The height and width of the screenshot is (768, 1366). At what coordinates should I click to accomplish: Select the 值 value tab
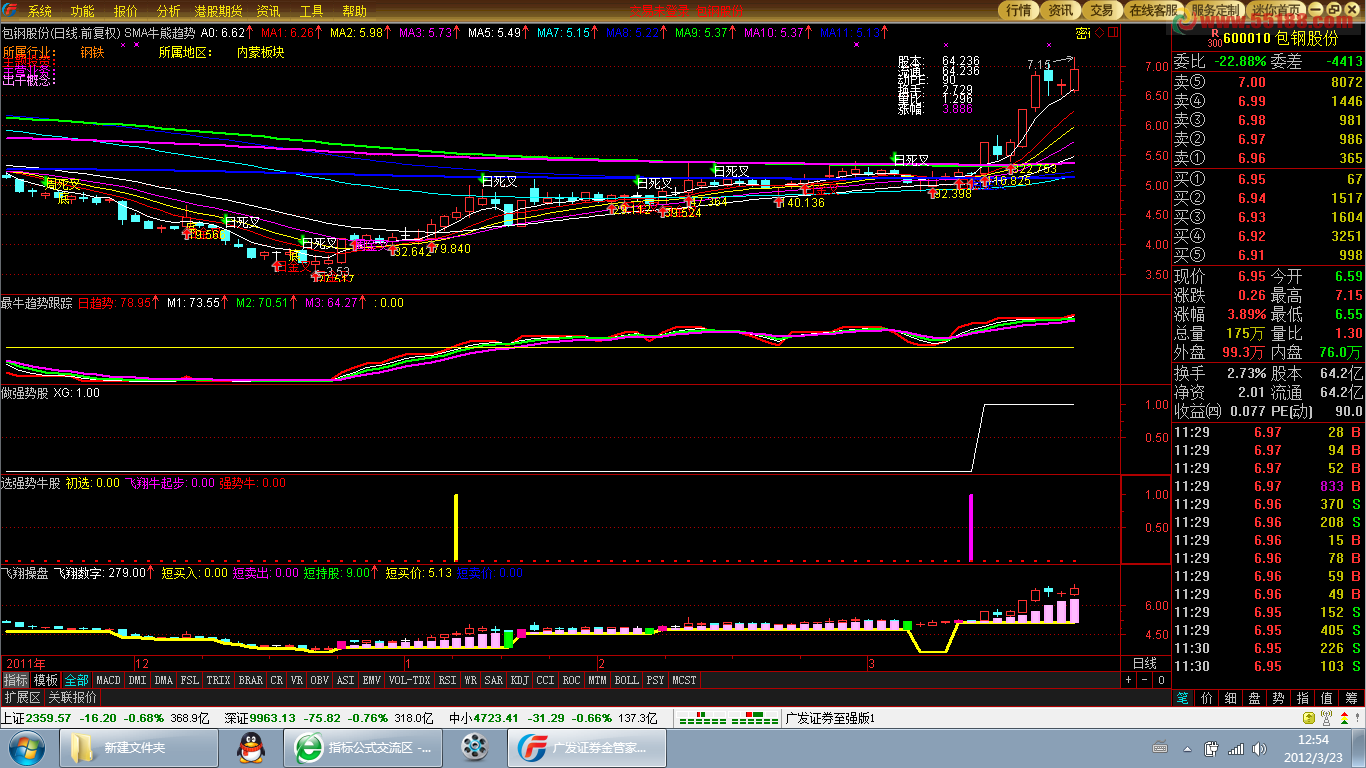tap(1327, 698)
